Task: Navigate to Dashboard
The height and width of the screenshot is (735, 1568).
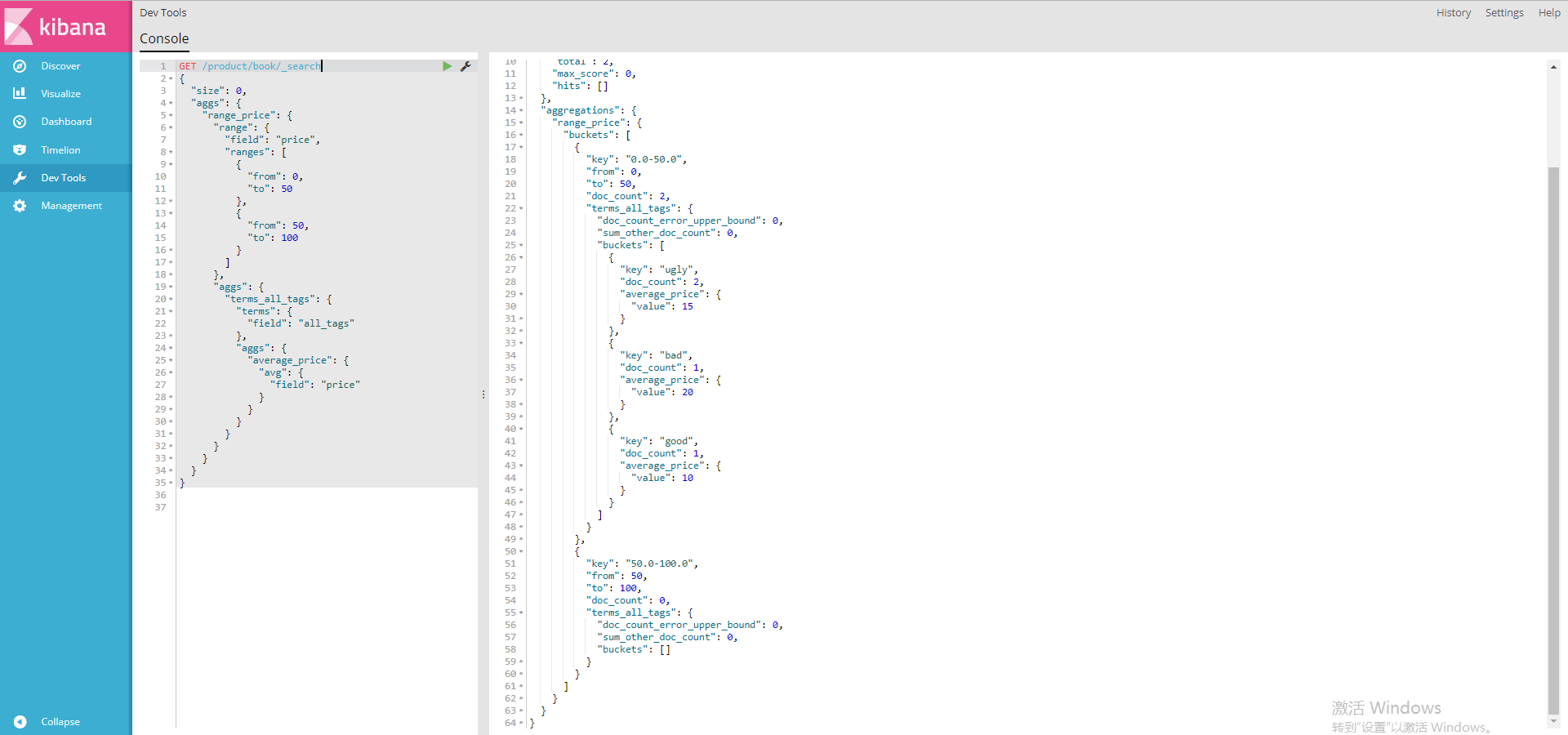Action: [x=65, y=122]
